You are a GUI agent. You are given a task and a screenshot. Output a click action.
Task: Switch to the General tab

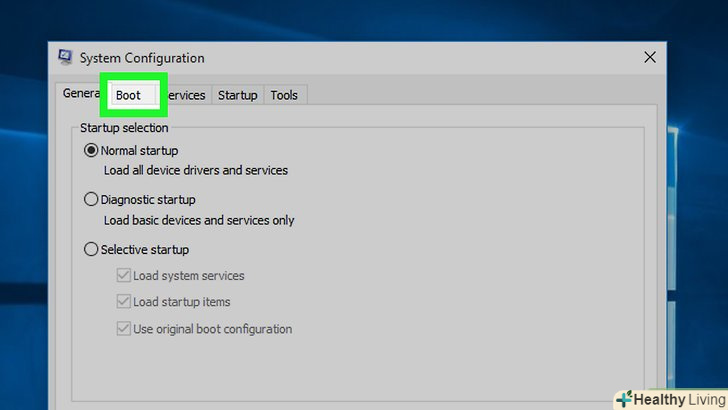pos(80,94)
